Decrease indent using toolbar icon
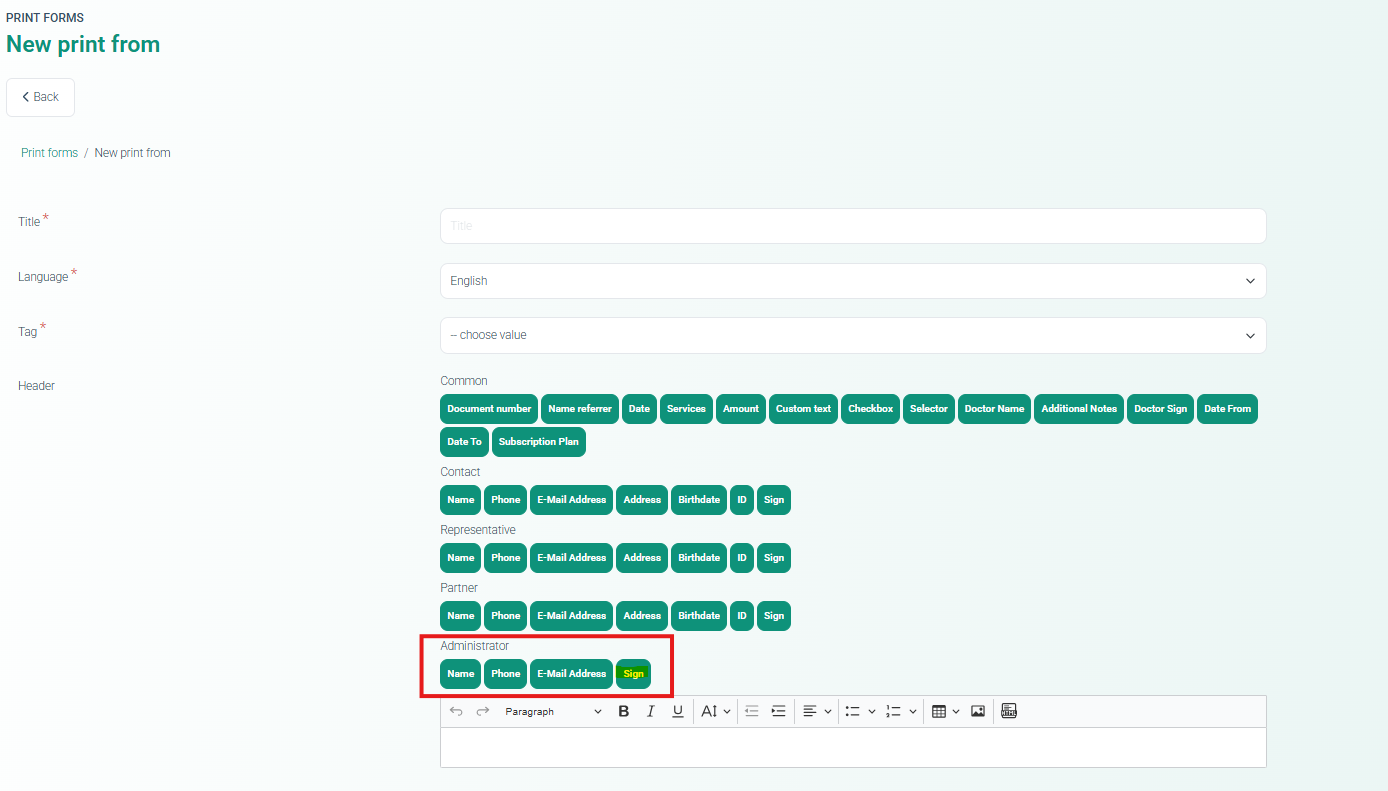The image size is (1388, 791). [x=752, y=711]
